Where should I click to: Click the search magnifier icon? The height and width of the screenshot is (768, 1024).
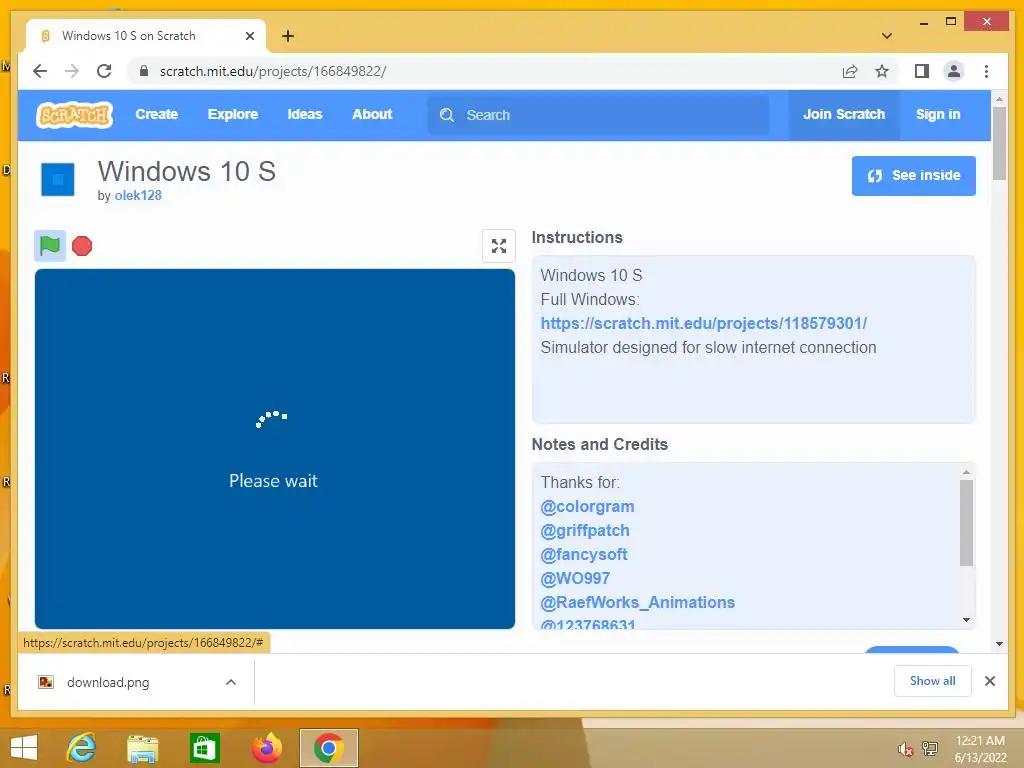pos(447,115)
